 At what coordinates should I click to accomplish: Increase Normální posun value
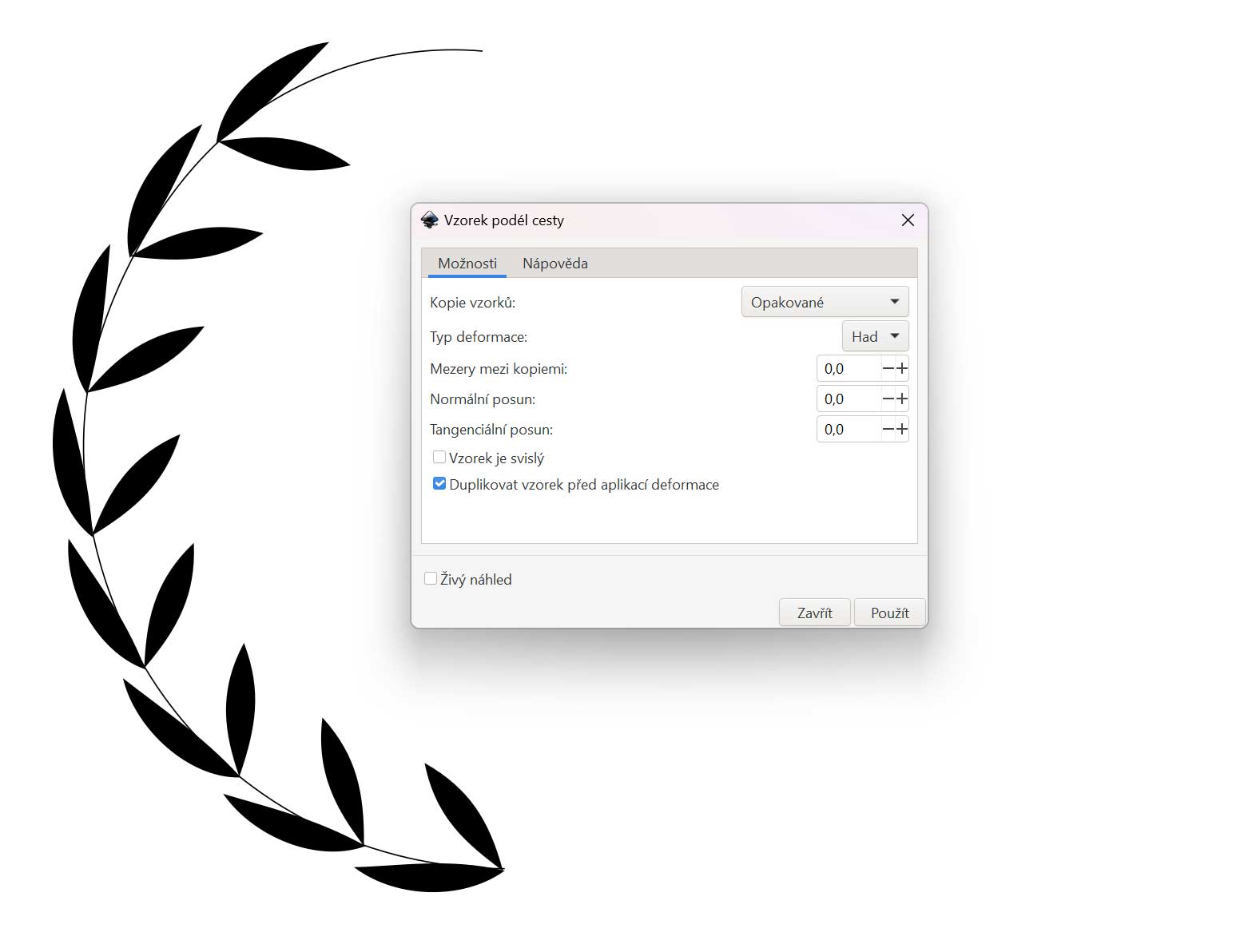point(902,399)
